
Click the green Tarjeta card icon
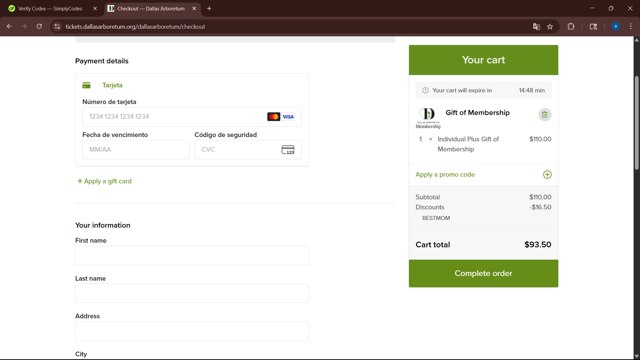[86, 85]
